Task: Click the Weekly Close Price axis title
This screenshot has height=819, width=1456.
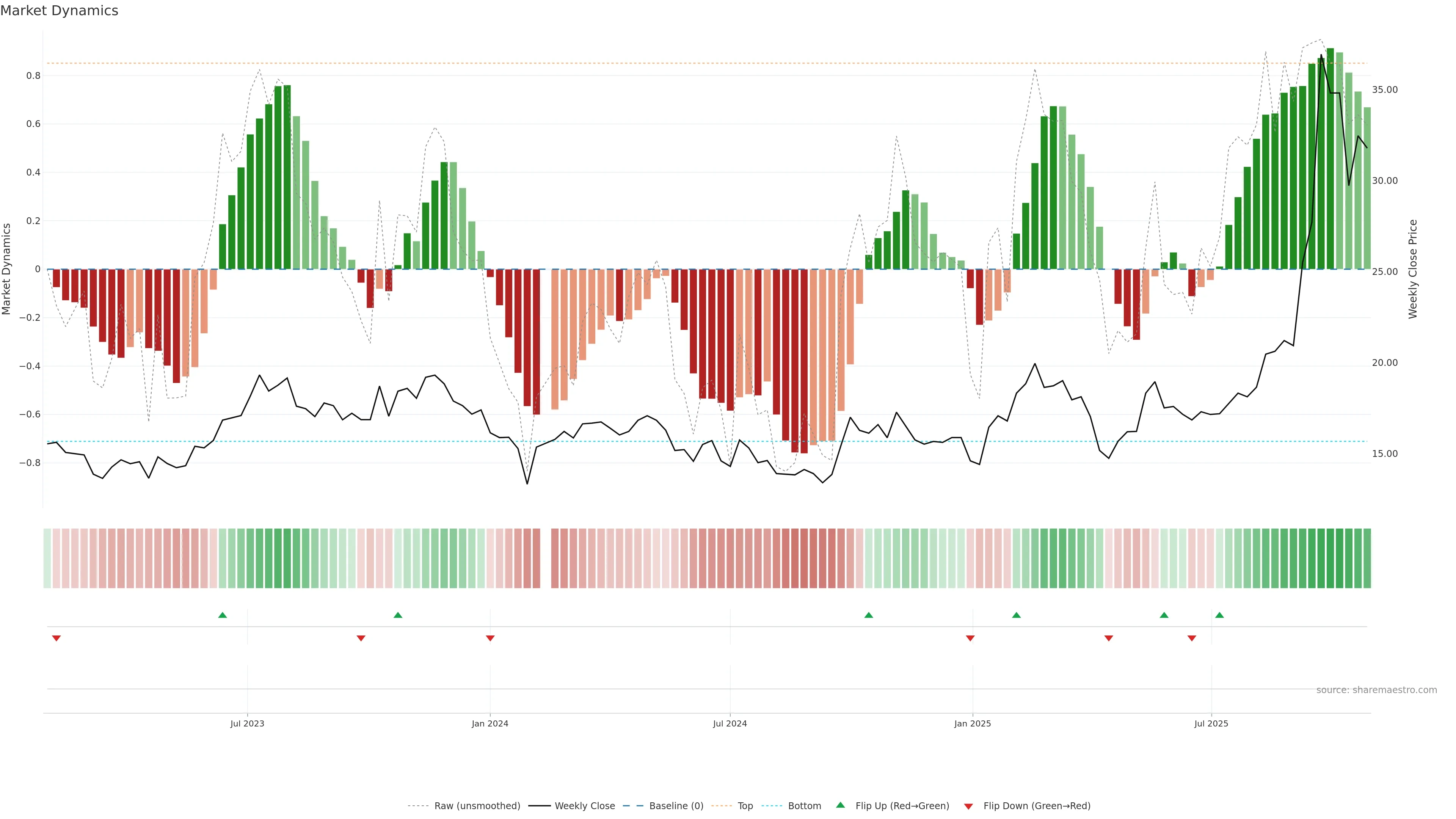Action: tap(1412, 269)
